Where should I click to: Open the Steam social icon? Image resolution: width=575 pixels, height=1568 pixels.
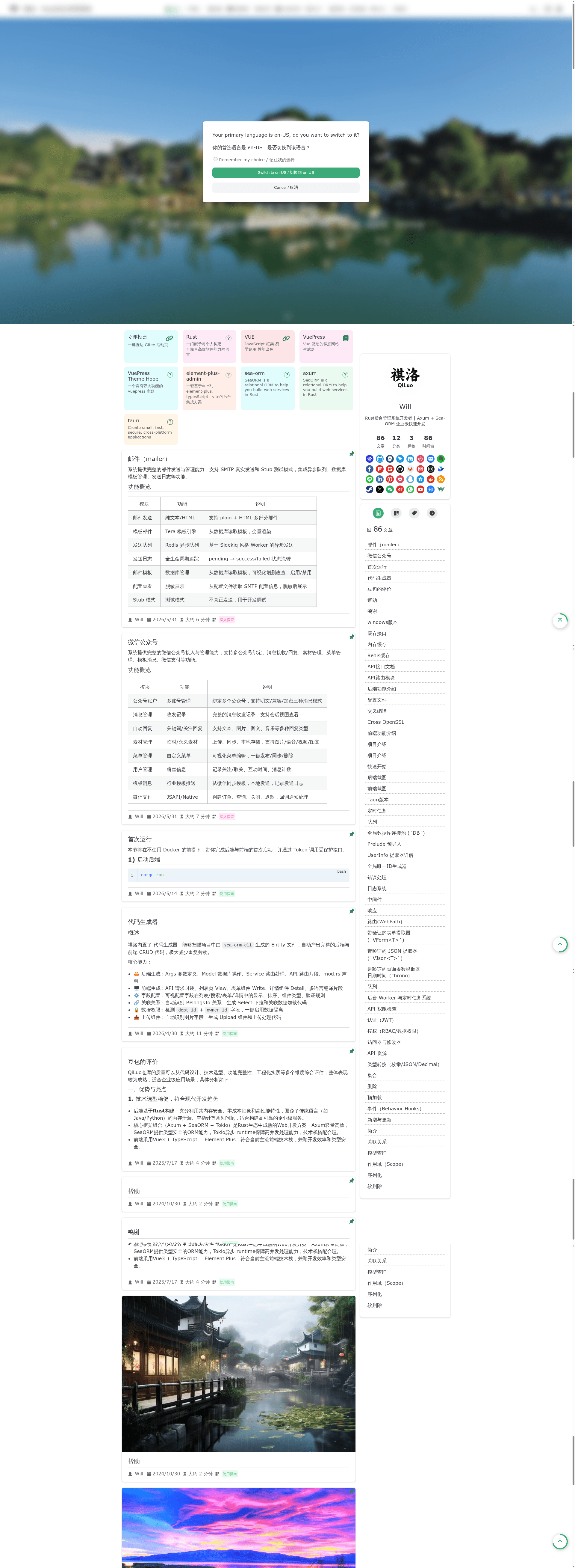point(369,489)
